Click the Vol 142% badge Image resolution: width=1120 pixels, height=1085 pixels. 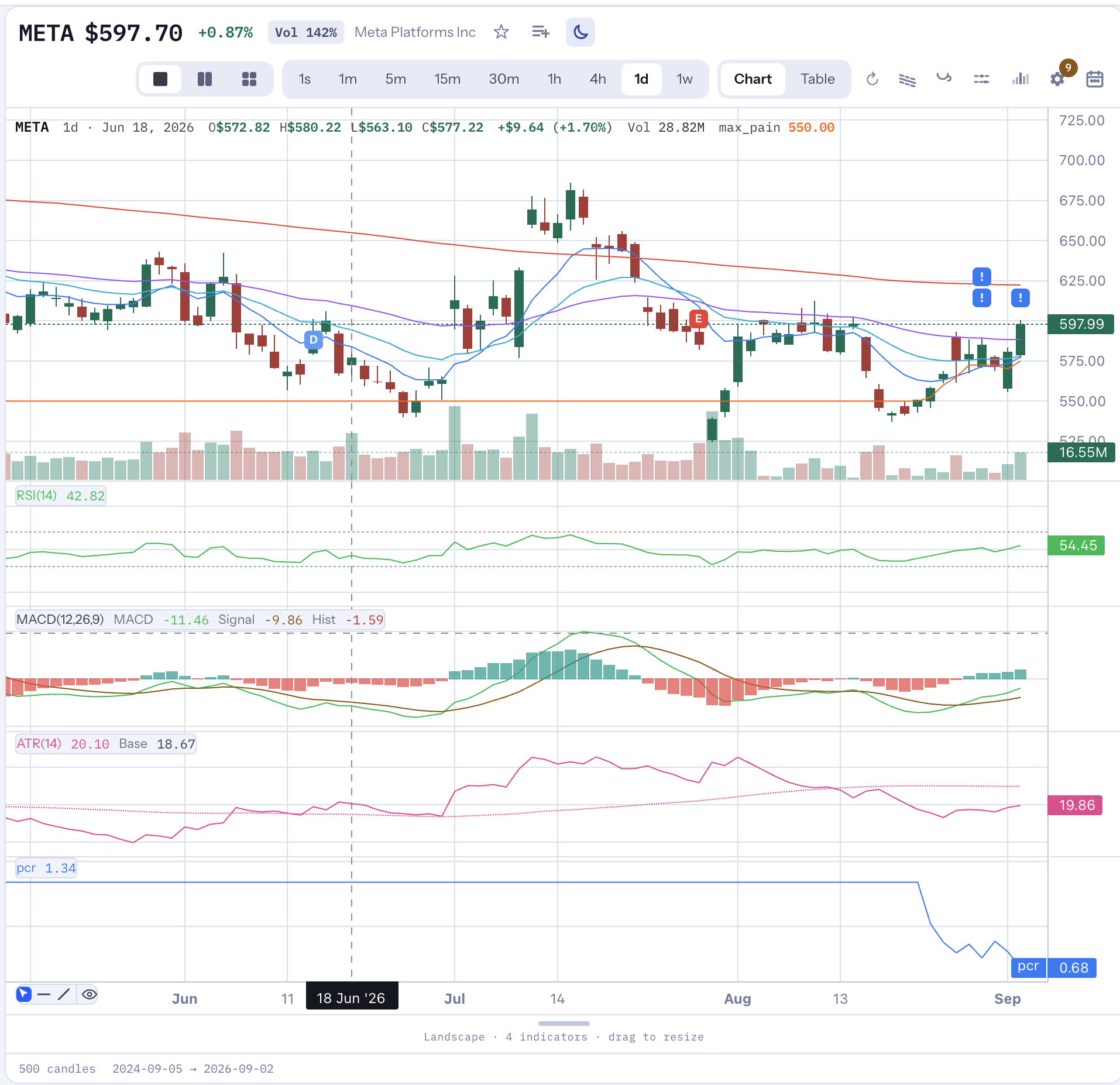(305, 32)
